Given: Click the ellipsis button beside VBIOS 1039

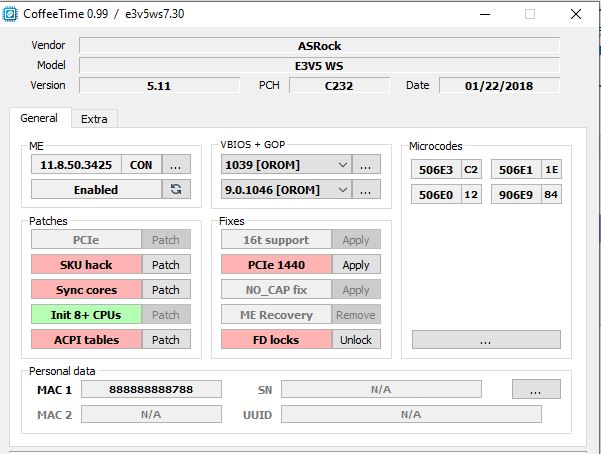Looking at the screenshot, I should (366, 165).
